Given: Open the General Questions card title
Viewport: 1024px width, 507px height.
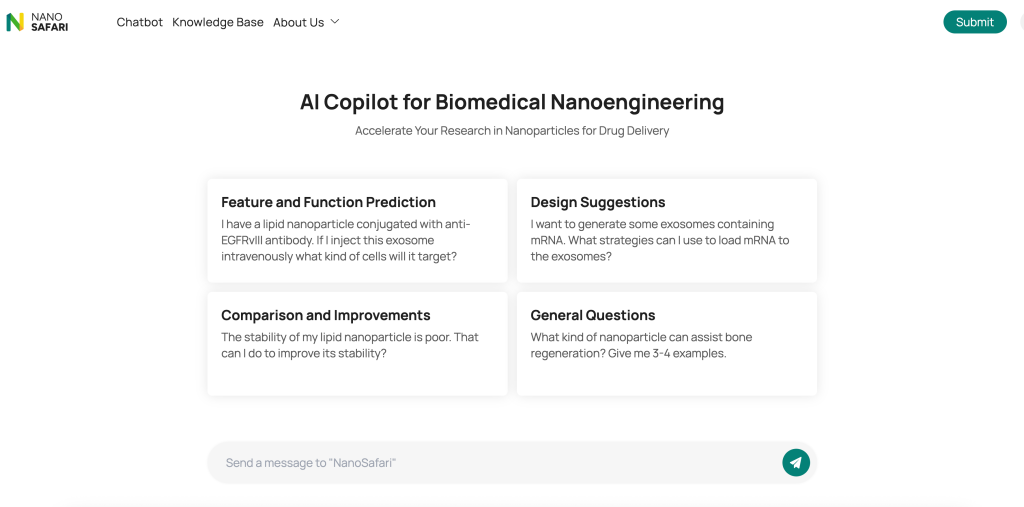Looking at the screenshot, I should pyautogui.click(x=592, y=315).
